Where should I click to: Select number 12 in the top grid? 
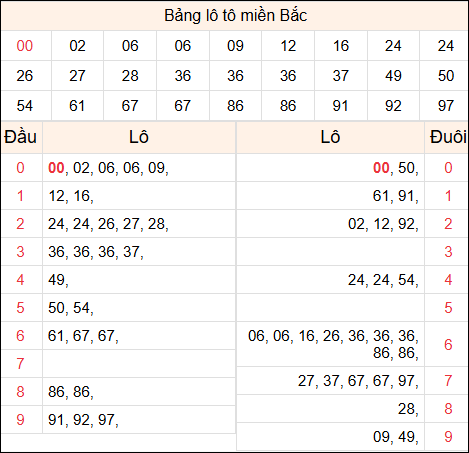point(288,46)
